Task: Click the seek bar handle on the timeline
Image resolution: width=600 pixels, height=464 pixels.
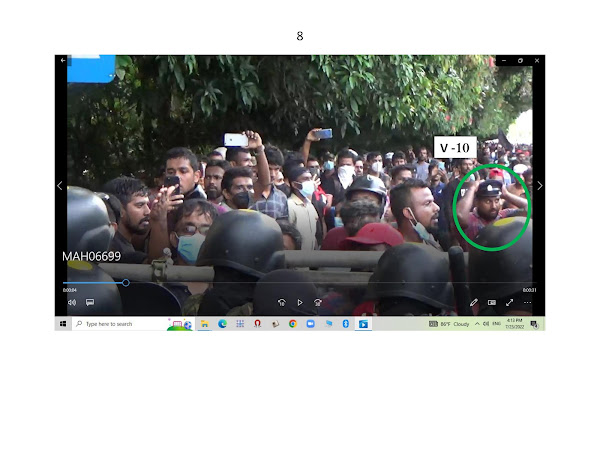Action: (x=126, y=283)
